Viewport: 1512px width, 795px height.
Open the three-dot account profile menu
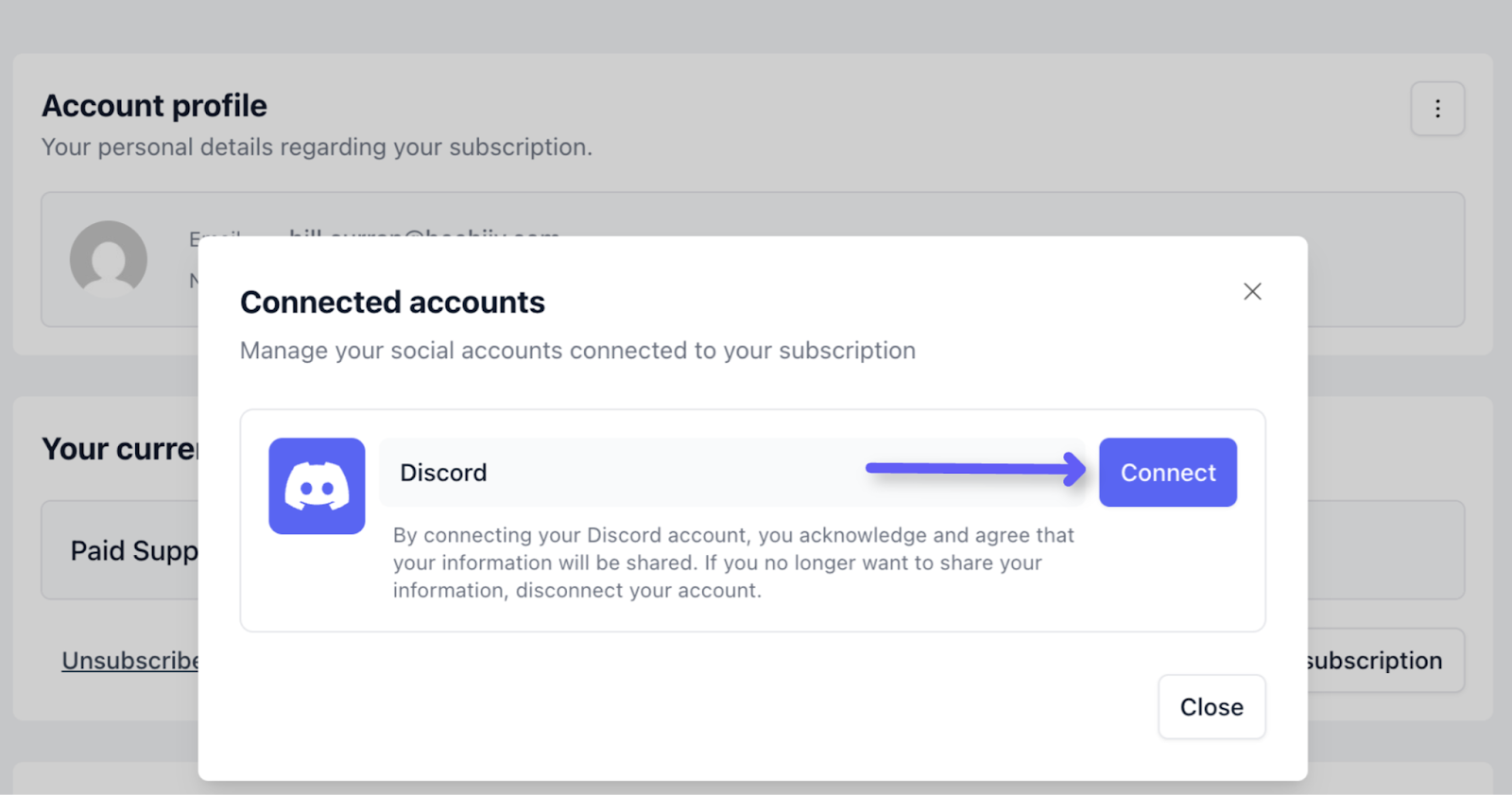[1437, 109]
